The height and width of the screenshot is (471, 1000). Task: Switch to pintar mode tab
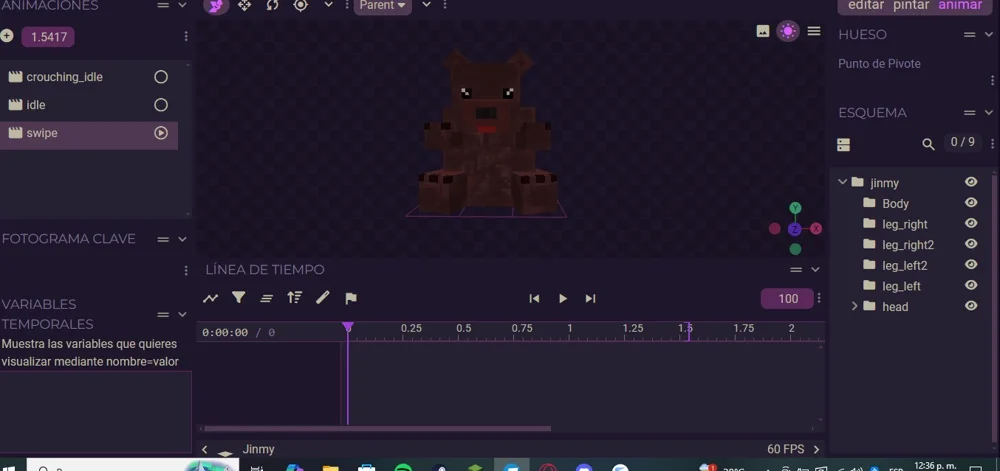(911, 5)
